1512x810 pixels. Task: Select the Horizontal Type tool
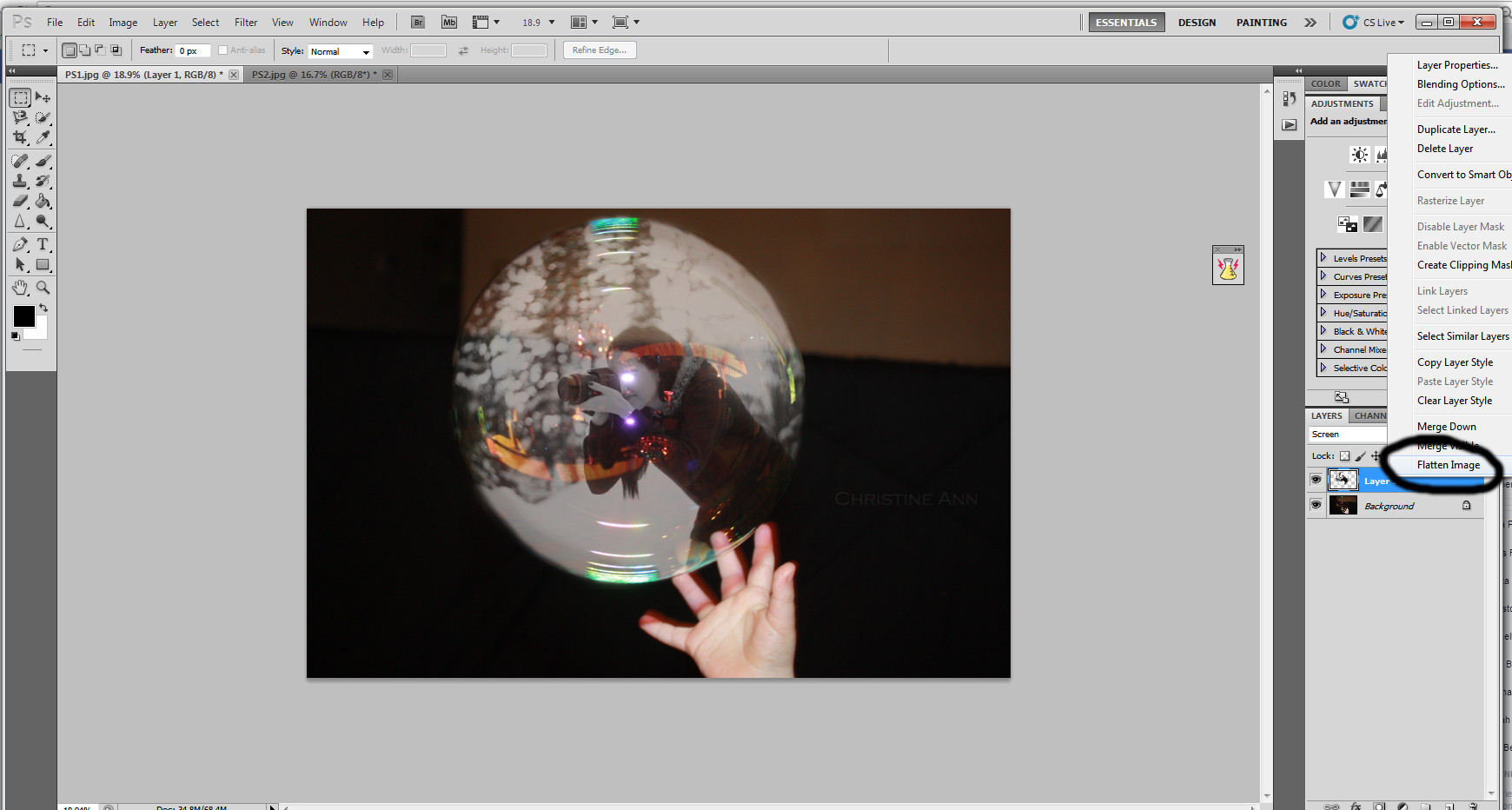[x=43, y=245]
